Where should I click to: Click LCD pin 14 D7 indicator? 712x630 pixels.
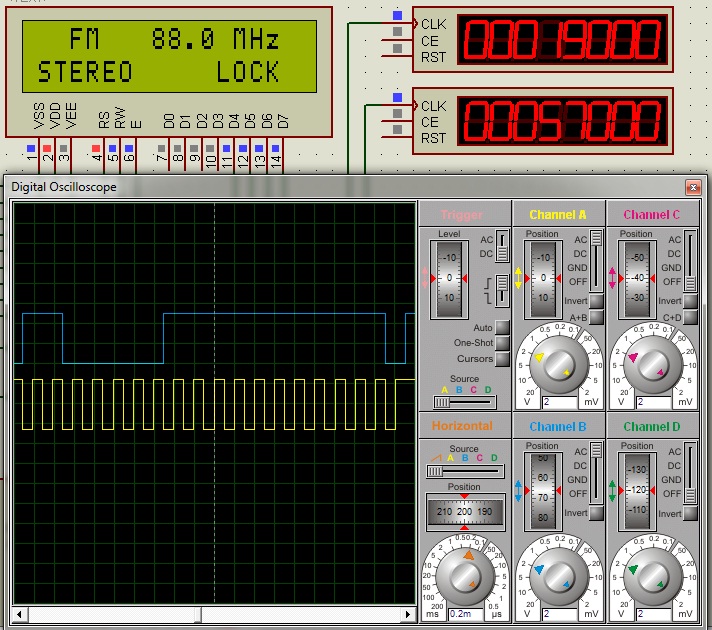[275, 149]
